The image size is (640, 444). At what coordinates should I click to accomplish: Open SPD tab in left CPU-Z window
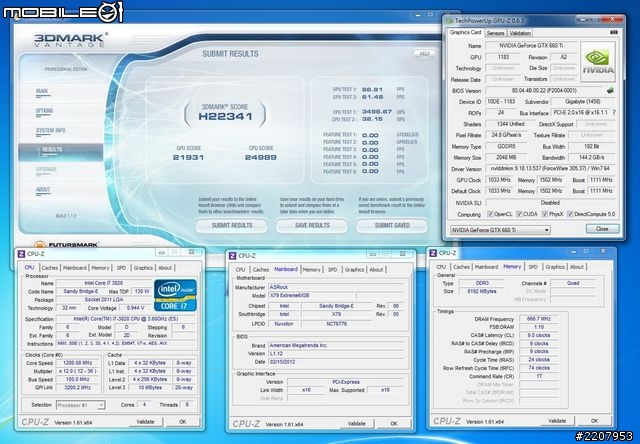(121, 268)
